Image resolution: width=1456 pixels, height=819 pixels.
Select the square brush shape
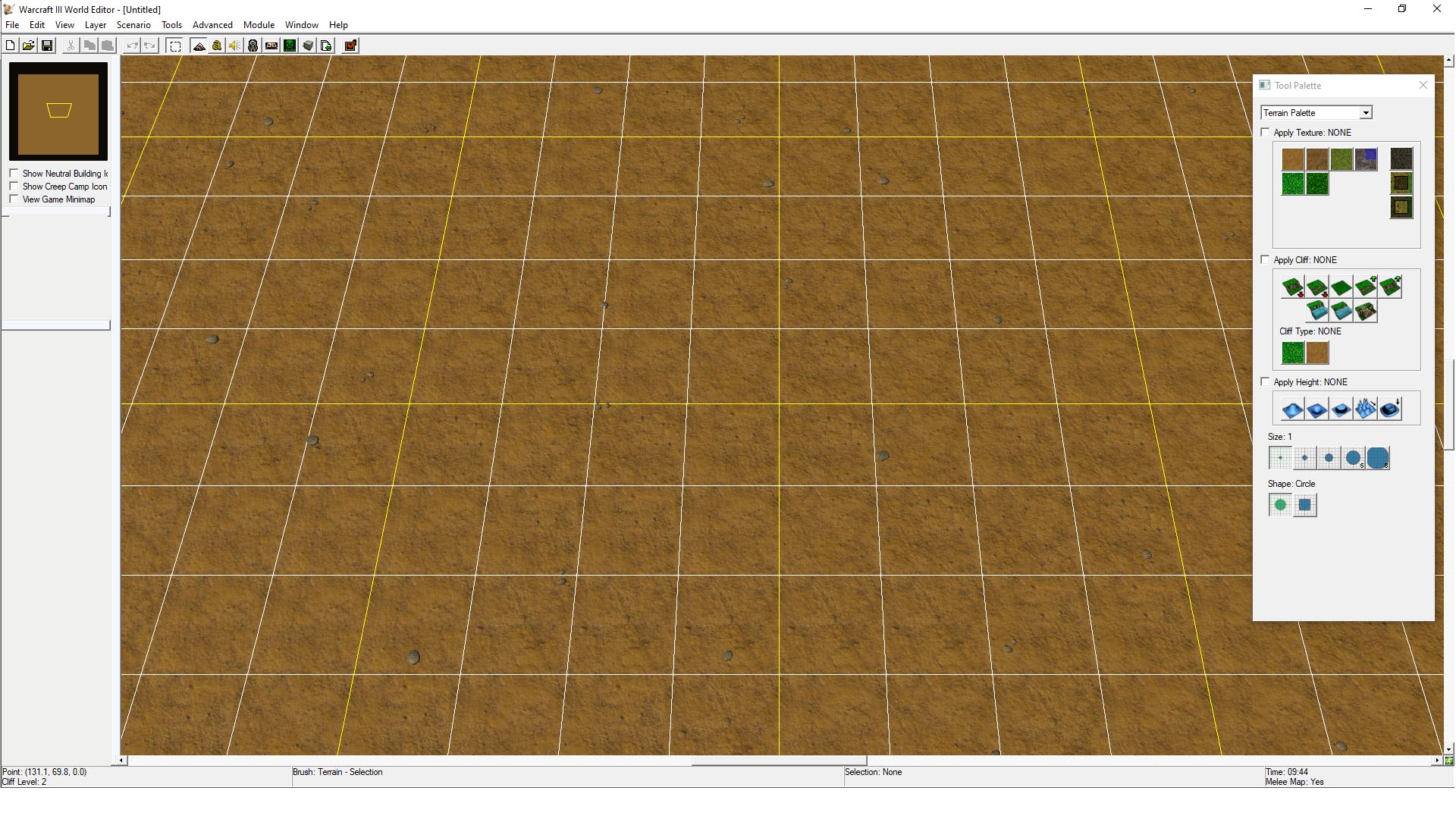(x=1305, y=504)
